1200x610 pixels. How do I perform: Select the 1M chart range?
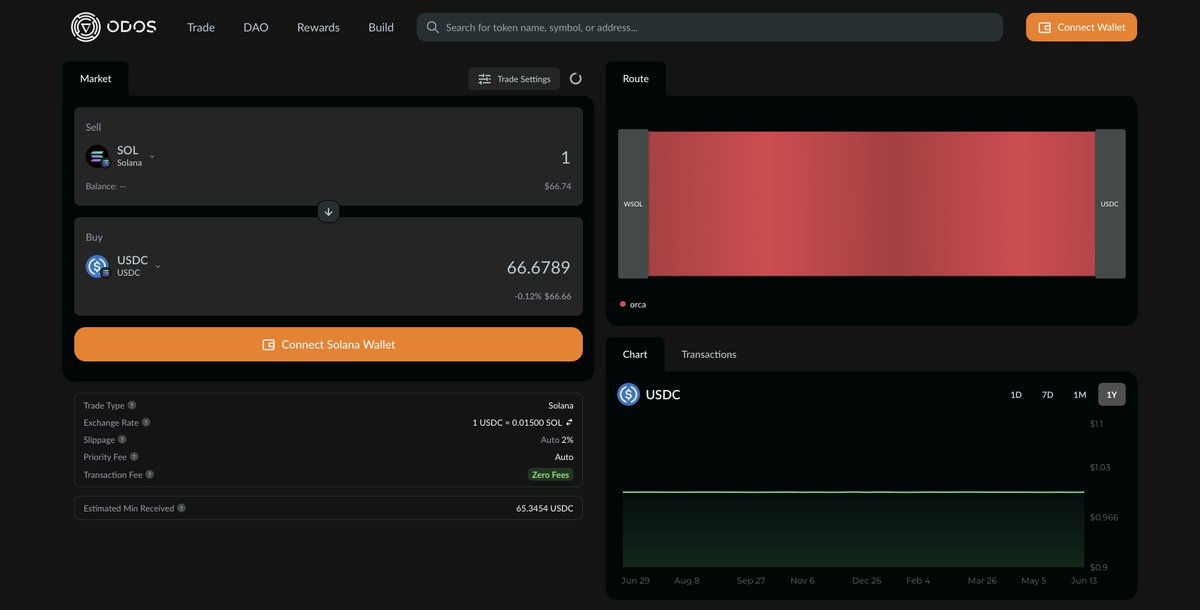coord(1080,395)
